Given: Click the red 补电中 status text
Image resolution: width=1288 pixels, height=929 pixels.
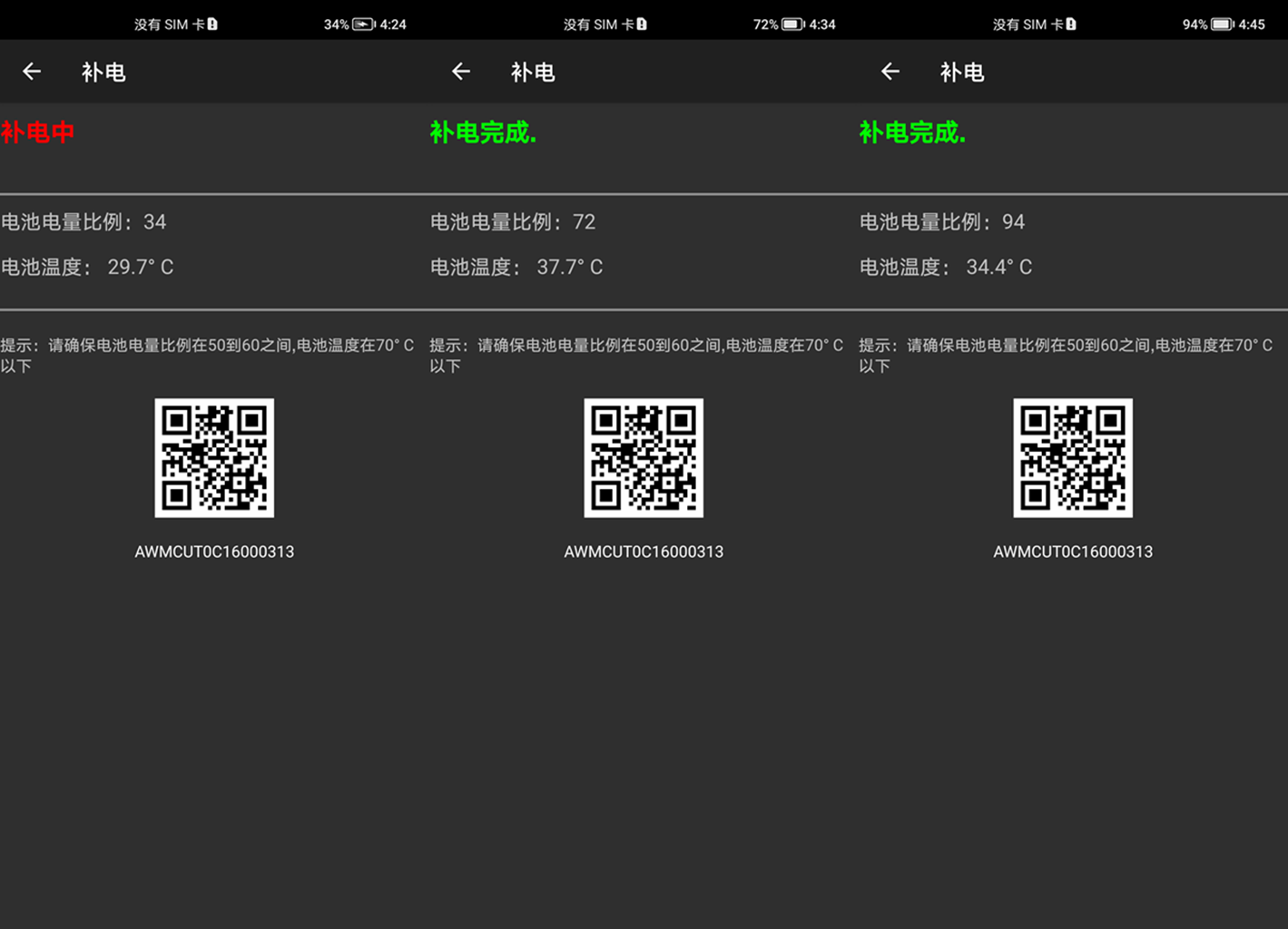Looking at the screenshot, I should click(x=37, y=132).
